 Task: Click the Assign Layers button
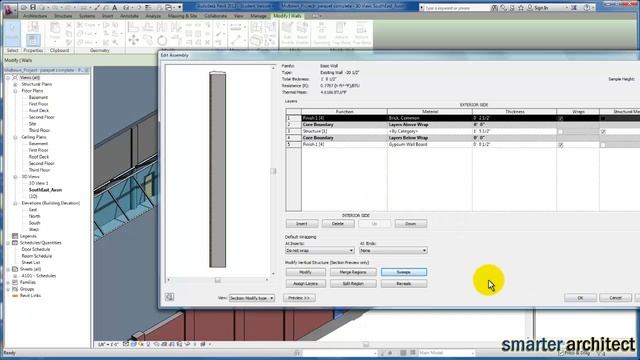pyautogui.click(x=306, y=283)
